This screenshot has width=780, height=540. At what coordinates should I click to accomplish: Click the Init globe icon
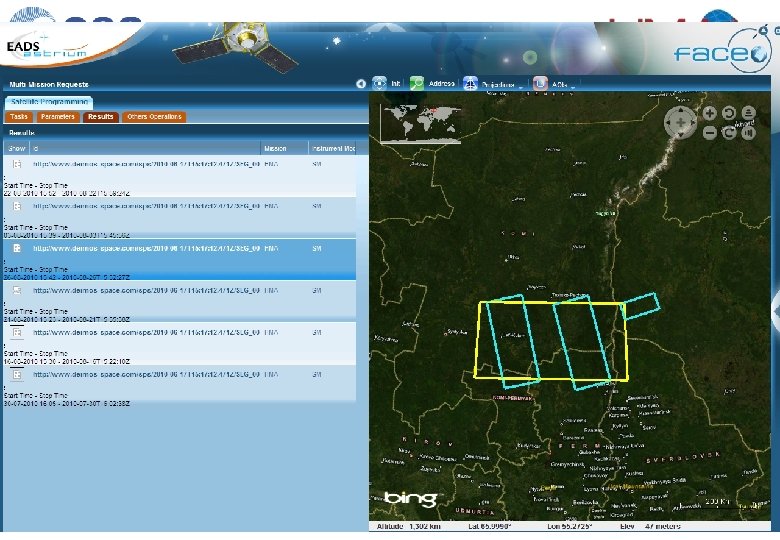[x=379, y=84]
